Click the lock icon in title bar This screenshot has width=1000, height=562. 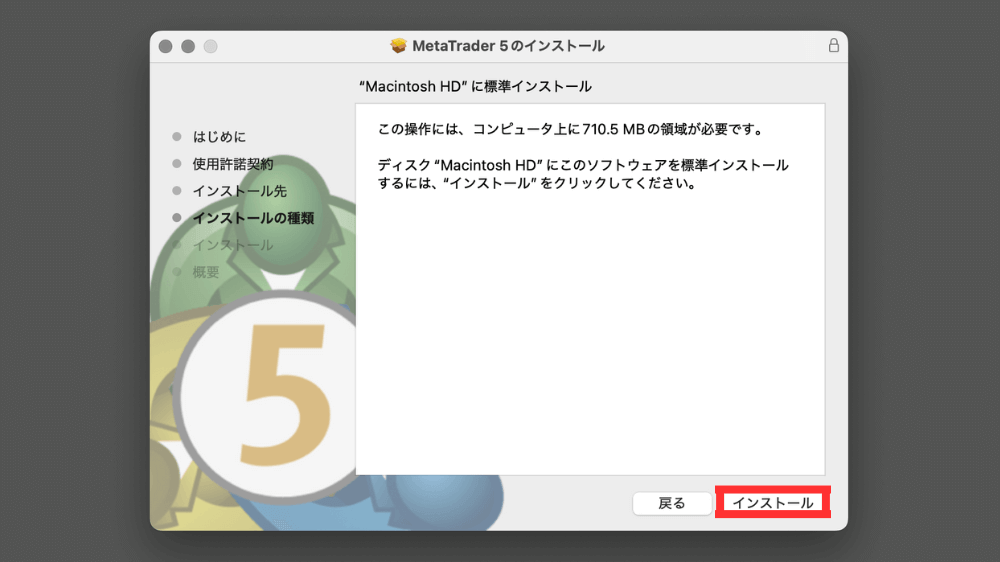(833, 45)
